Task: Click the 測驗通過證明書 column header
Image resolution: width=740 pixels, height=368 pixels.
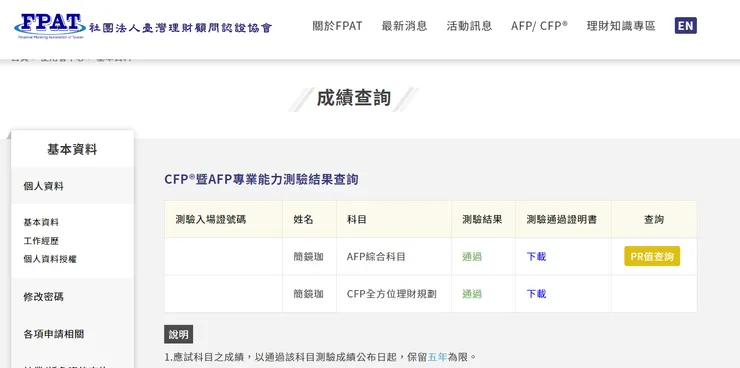Action: click(x=562, y=219)
